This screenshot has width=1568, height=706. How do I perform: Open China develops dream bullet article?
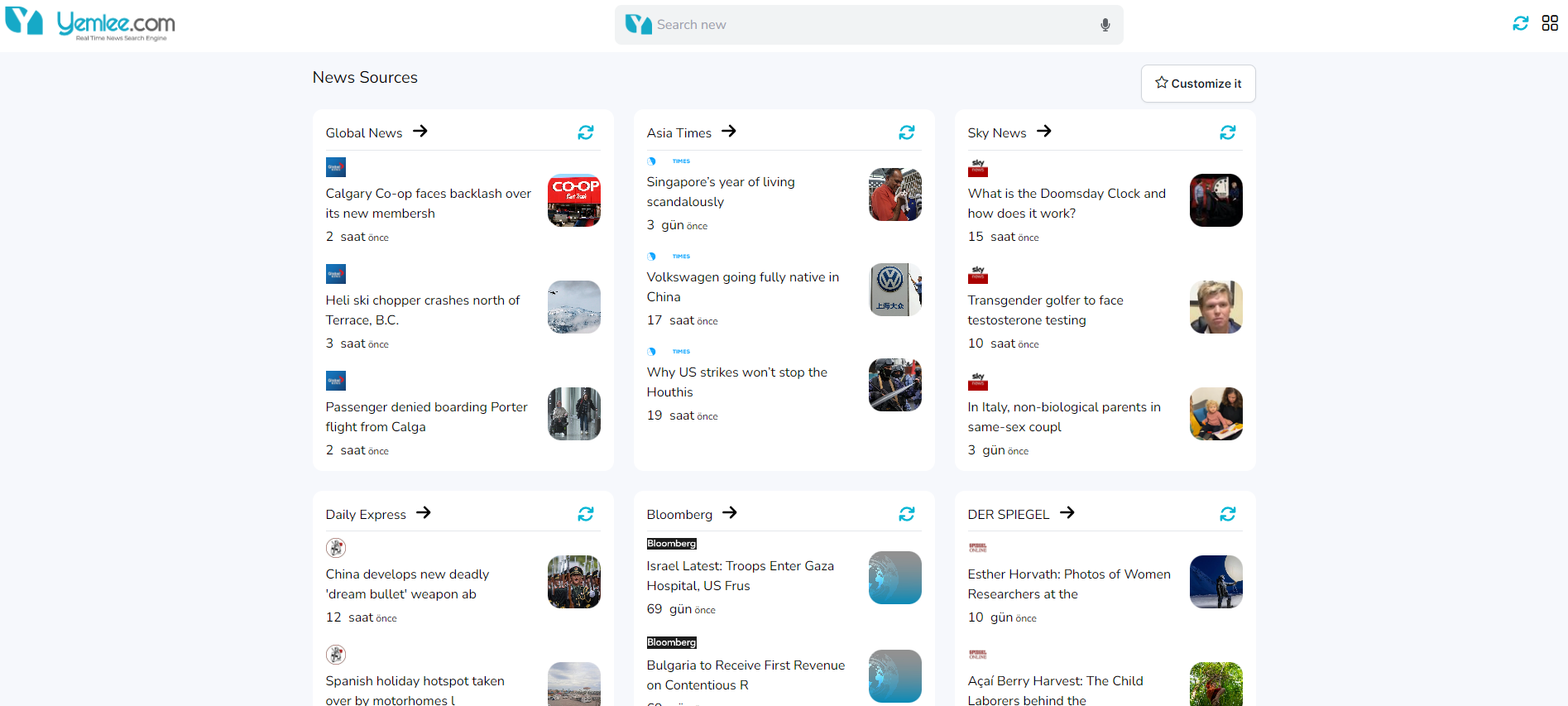click(x=407, y=584)
